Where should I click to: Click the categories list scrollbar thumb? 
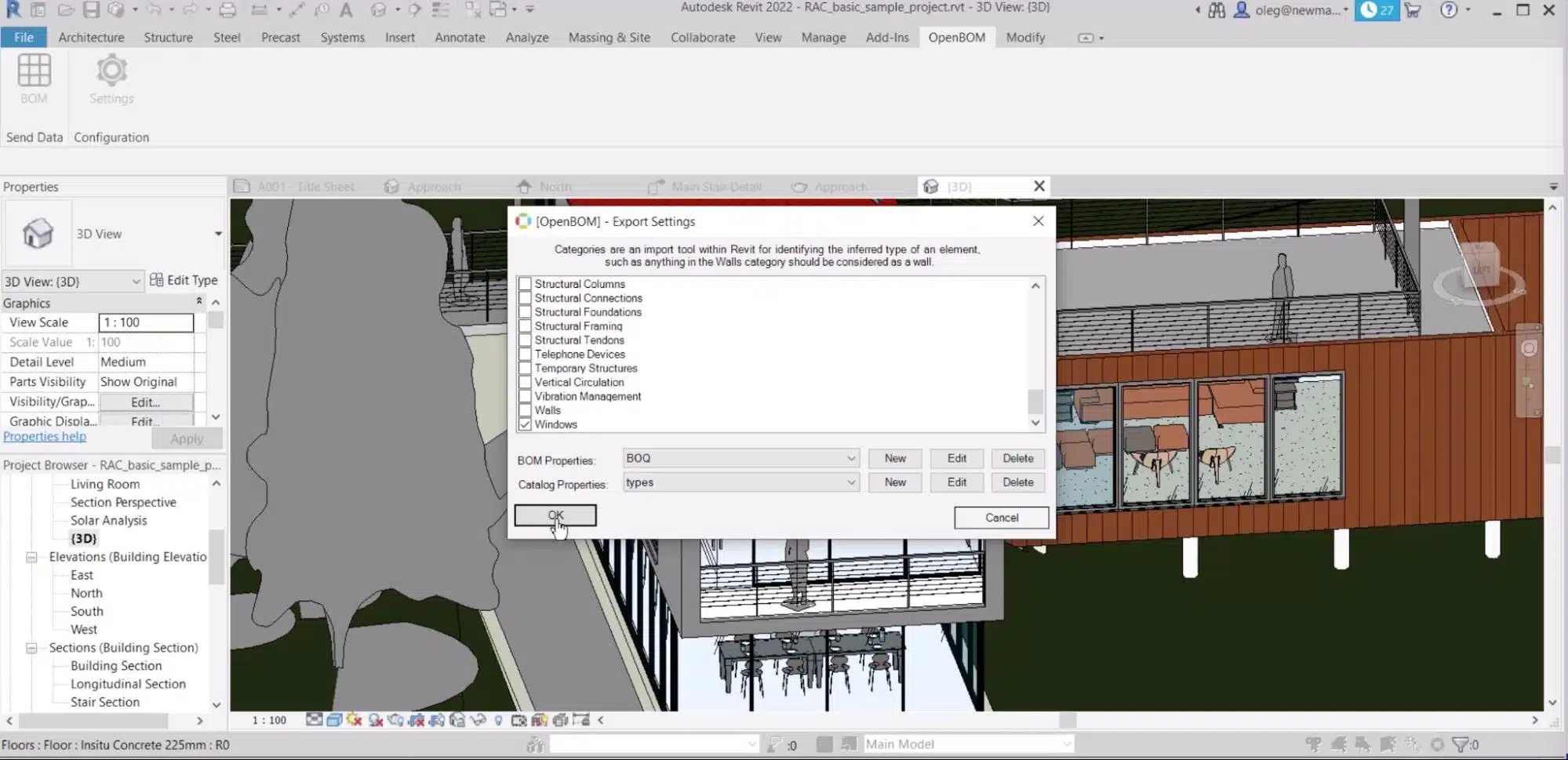[1035, 401]
